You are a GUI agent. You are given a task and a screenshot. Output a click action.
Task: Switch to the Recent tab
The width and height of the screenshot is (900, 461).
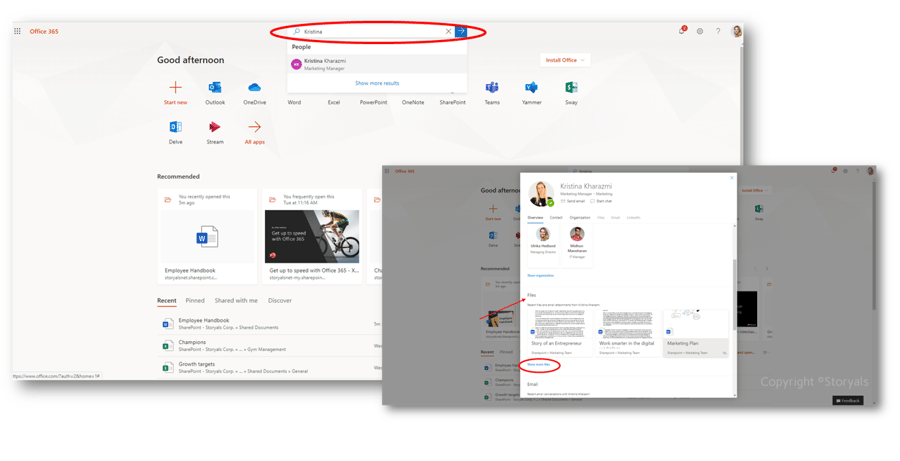(166, 300)
